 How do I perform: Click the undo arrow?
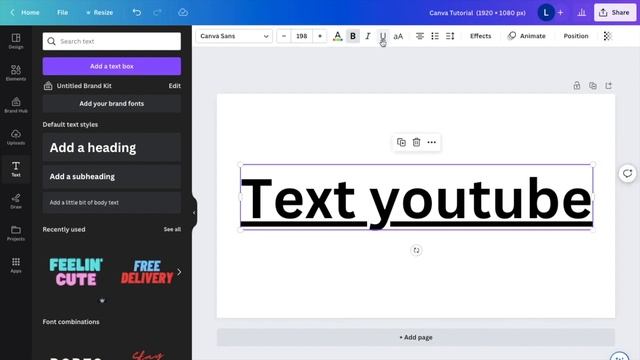[137, 13]
